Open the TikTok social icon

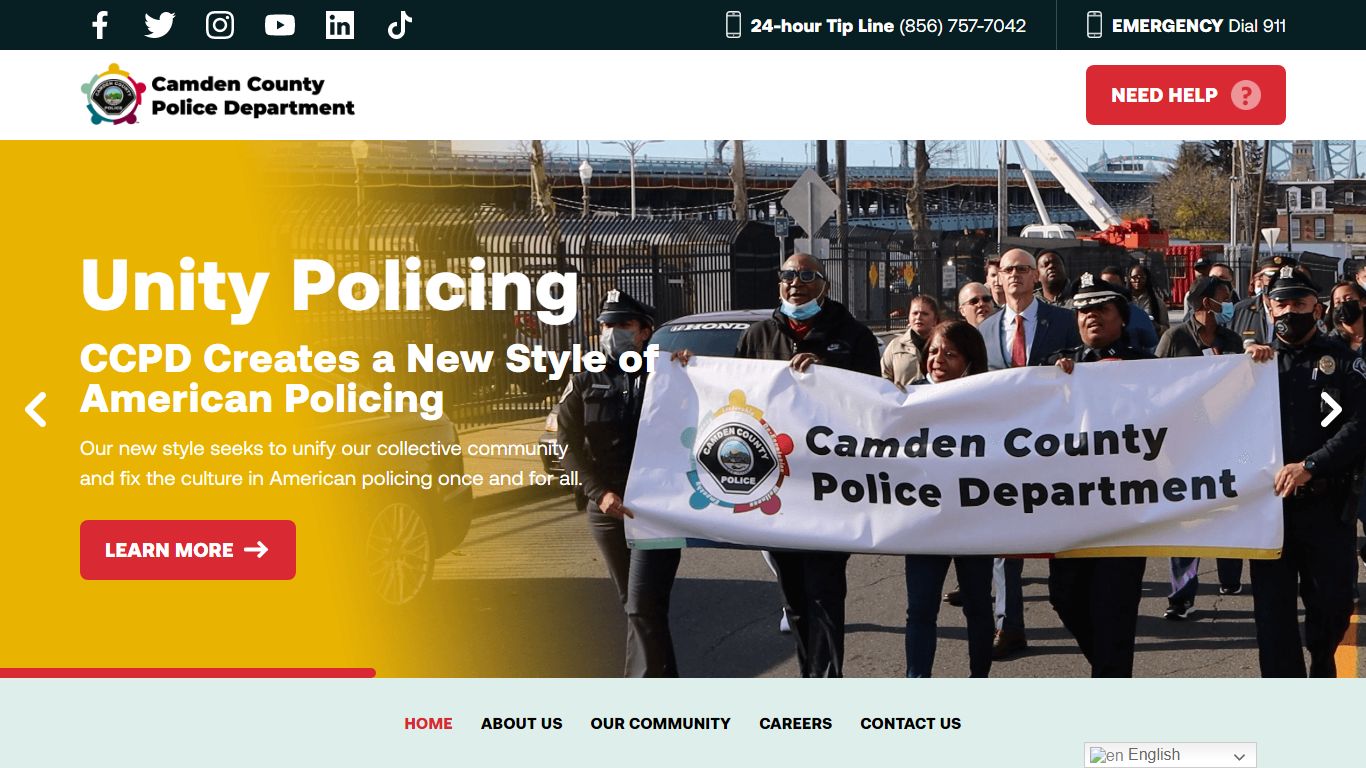(400, 25)
